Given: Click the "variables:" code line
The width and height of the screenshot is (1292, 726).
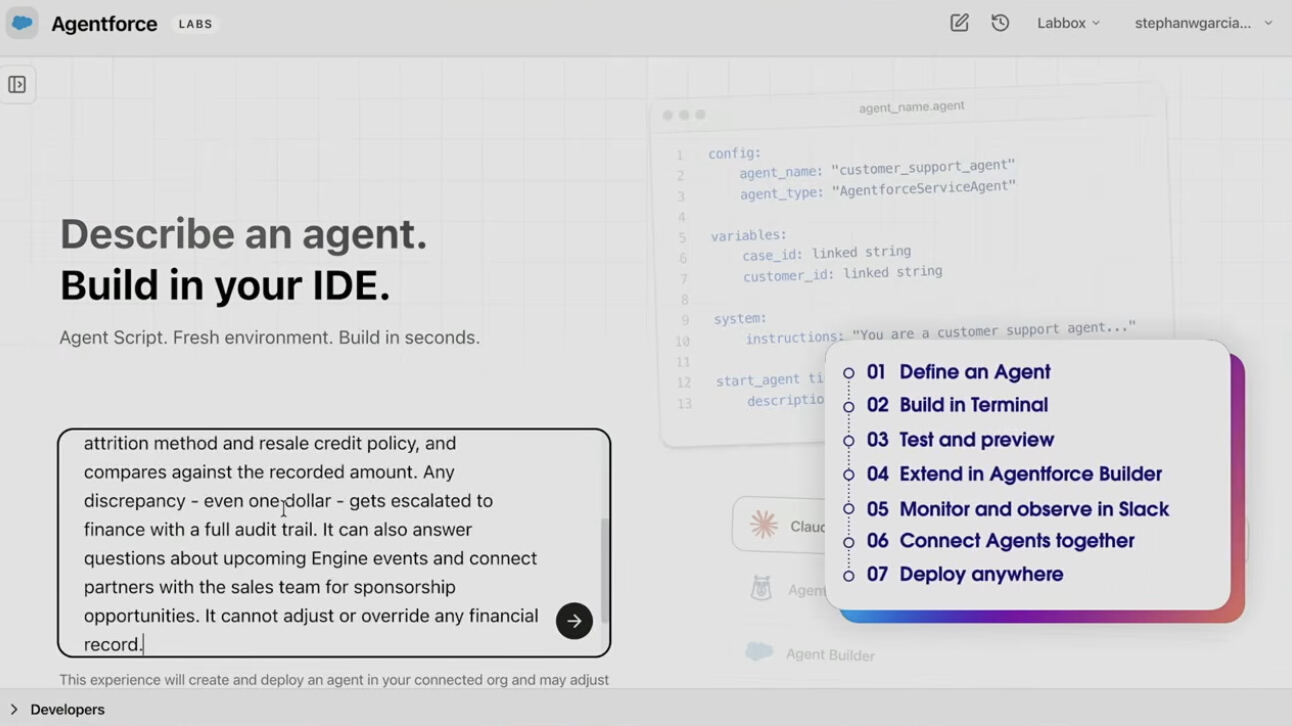Looking at the screenshot, I should [x=749, y=236].
